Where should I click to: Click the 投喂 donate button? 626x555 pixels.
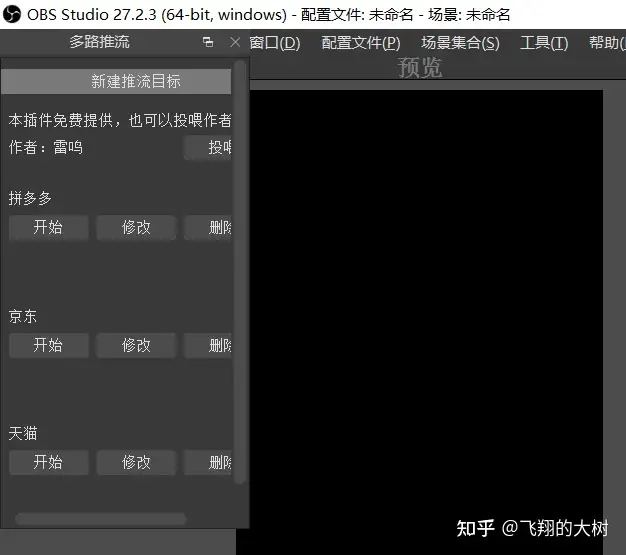point(208,148)
